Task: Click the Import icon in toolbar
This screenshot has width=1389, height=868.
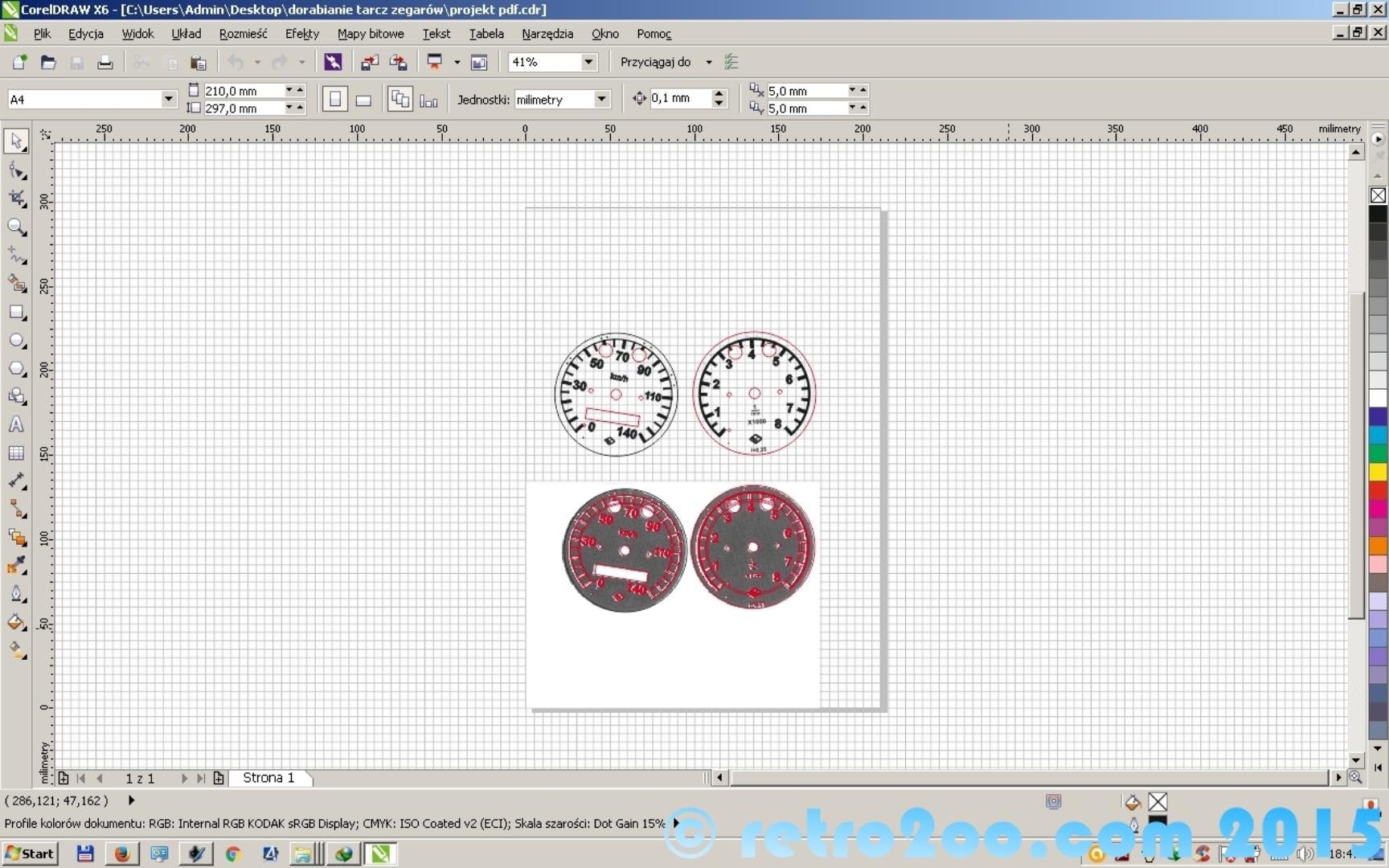Action: click(369, 63)
